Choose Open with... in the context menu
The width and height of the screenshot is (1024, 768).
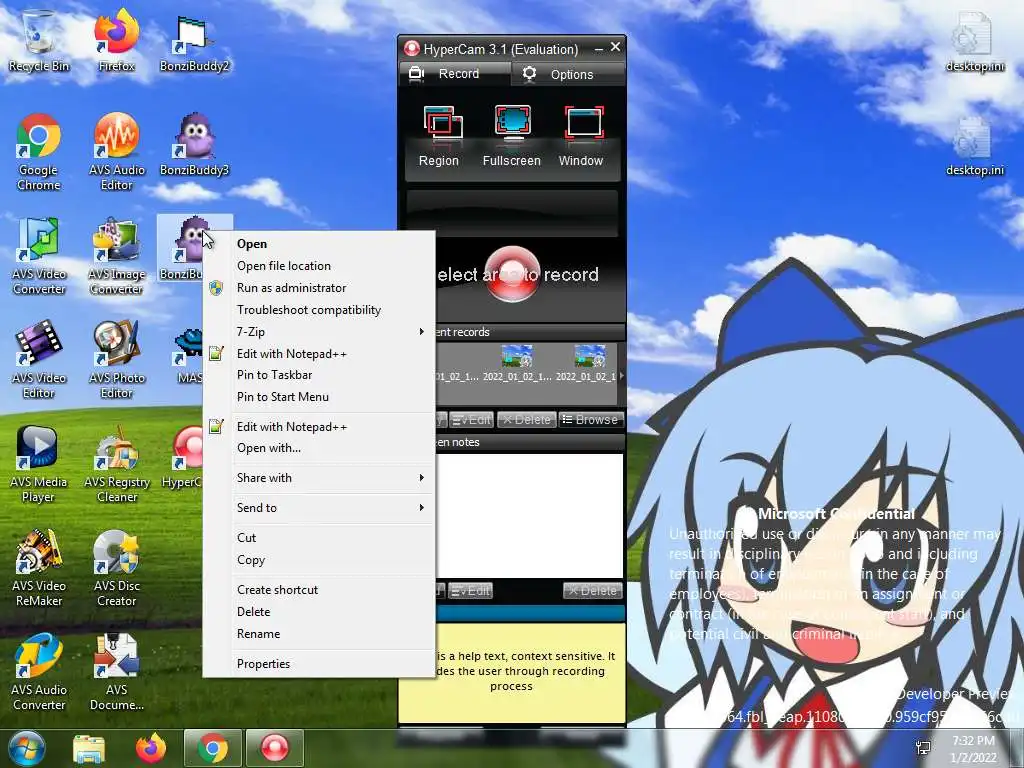[x=319, y=448]
